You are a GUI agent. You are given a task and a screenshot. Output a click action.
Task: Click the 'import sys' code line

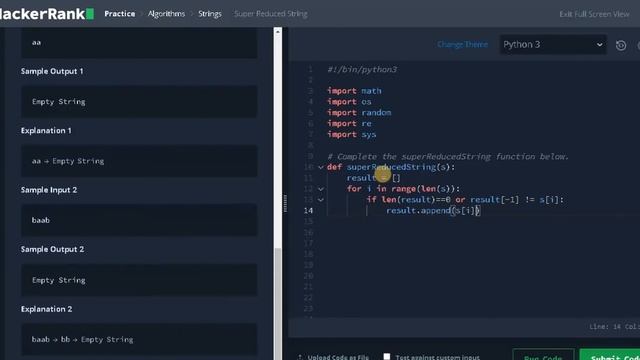coord(352,134)
